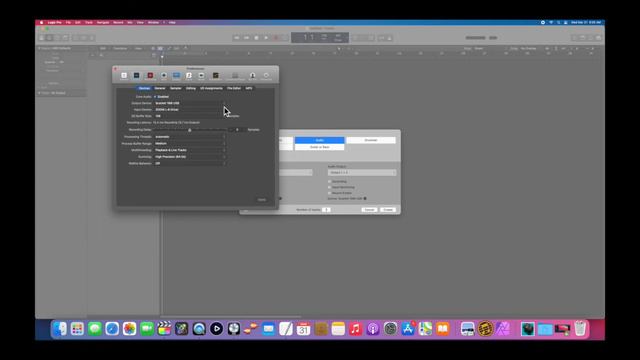Open Logic Pro menu in menu bar
Image resolution: width=640 pixels, height=360 pixels.
[54, 22]
